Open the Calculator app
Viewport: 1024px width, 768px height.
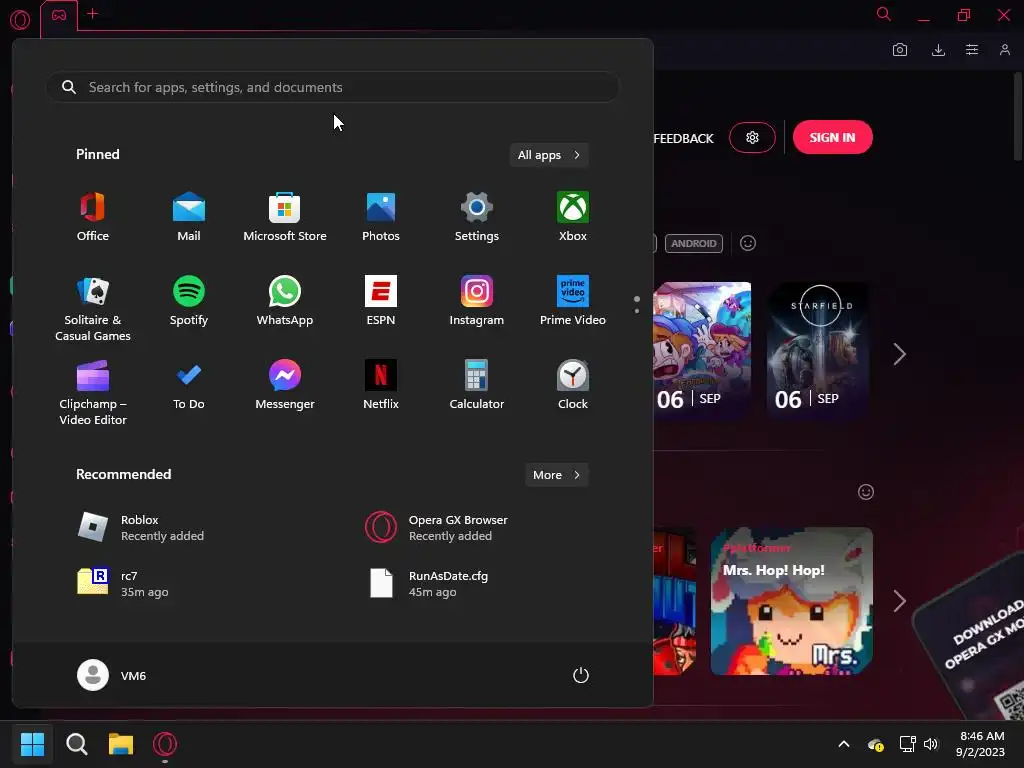[x=477, y=386]
